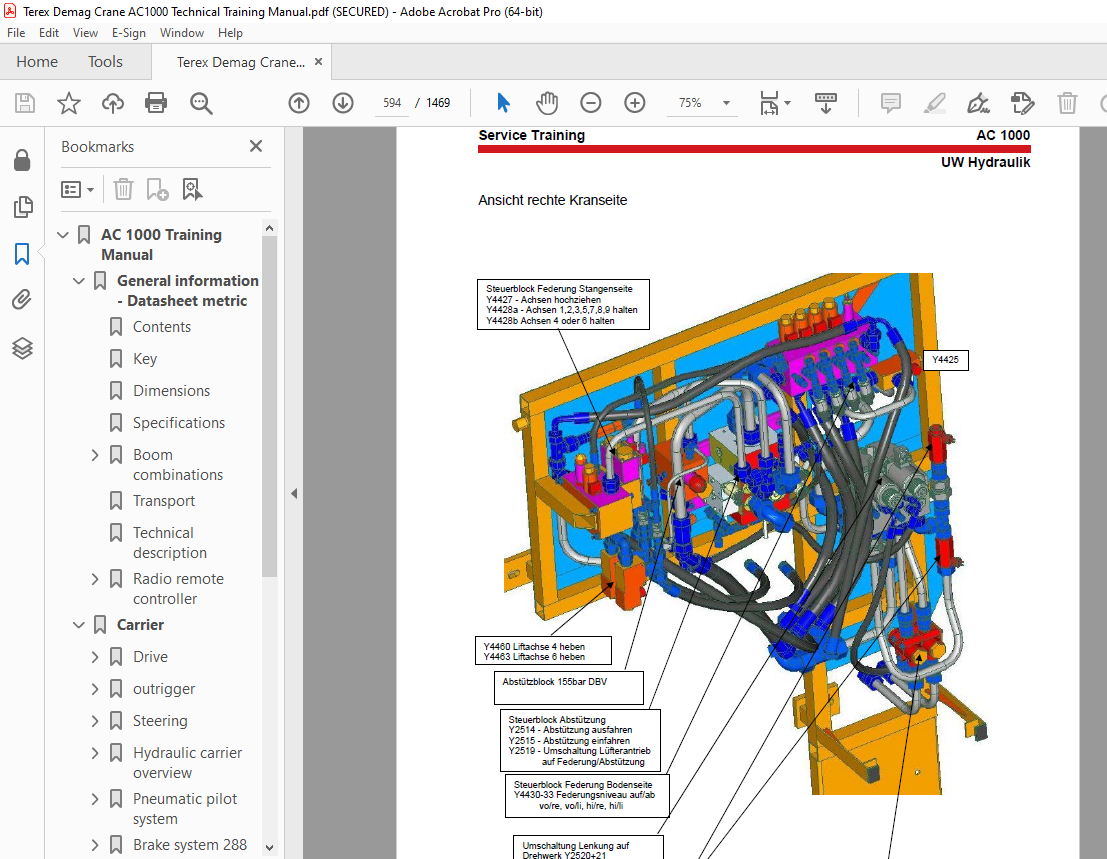Image resolution: width=1107 pixels, height=859 pixels.
Task: Select the highlight text pen
Action: [935, 103]
